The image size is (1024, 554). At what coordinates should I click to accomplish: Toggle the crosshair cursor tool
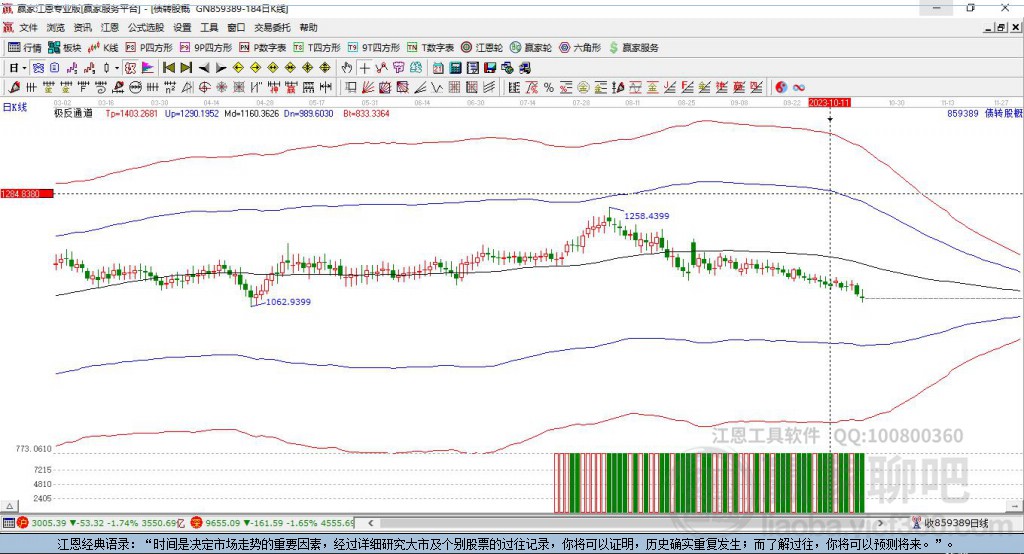point(364,68)
